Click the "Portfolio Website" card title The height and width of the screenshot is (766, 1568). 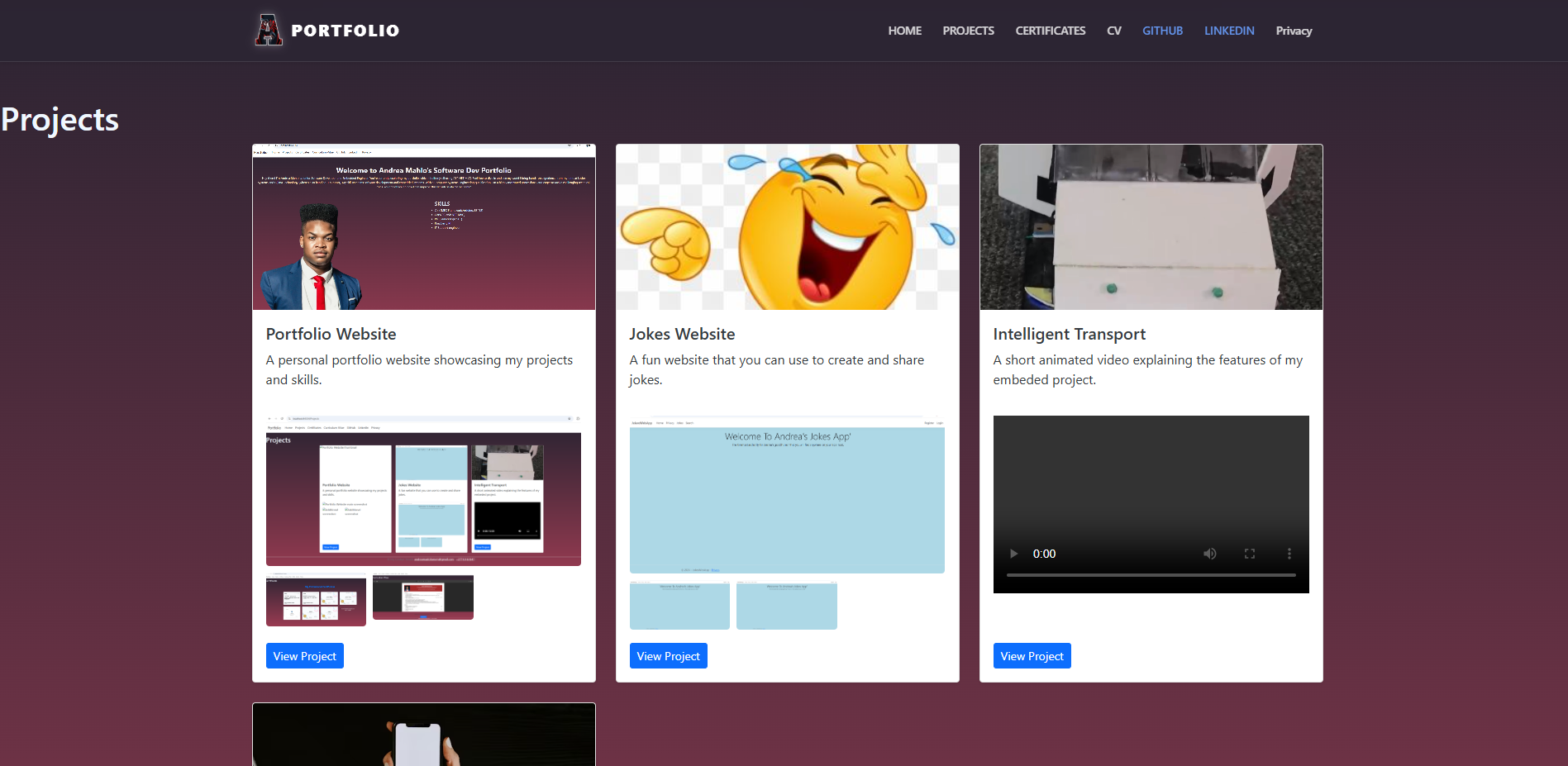pyautogui.click(x=331, y=334)
